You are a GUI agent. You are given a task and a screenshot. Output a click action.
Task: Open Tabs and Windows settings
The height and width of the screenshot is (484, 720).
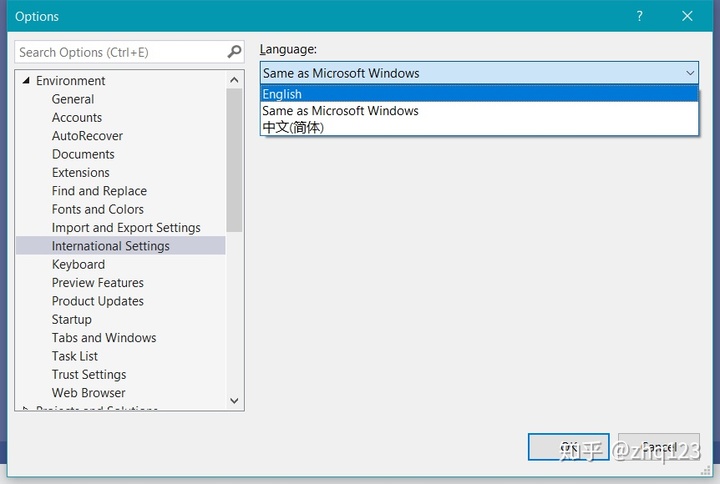coord(104,338)
